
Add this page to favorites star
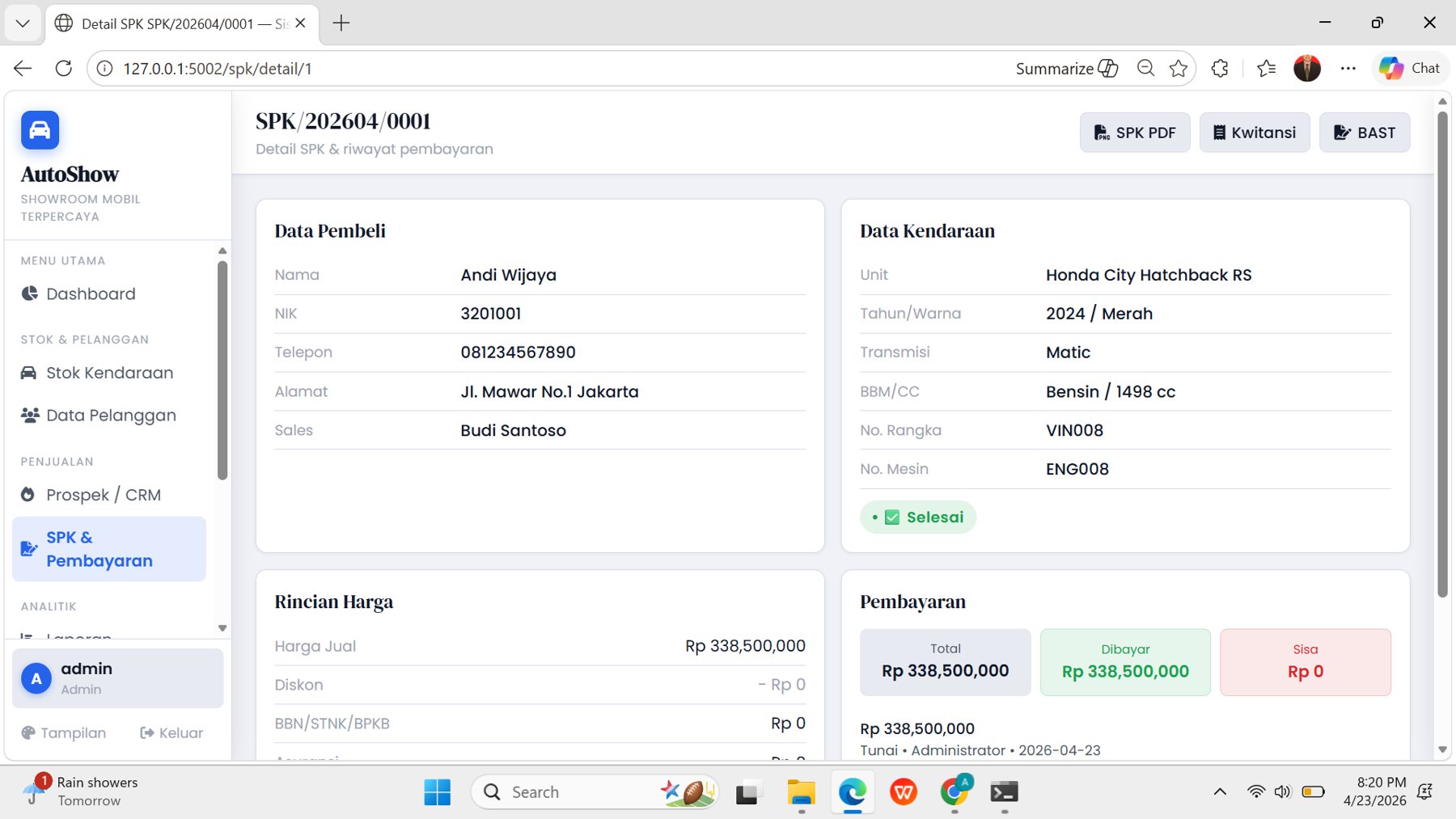(x=1179, y=69)
